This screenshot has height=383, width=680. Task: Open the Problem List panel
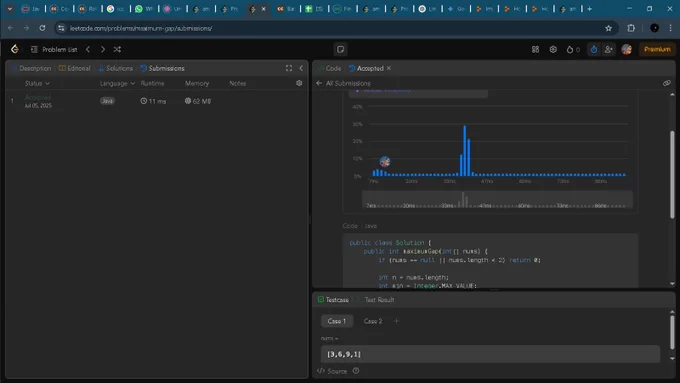(54, 49)
